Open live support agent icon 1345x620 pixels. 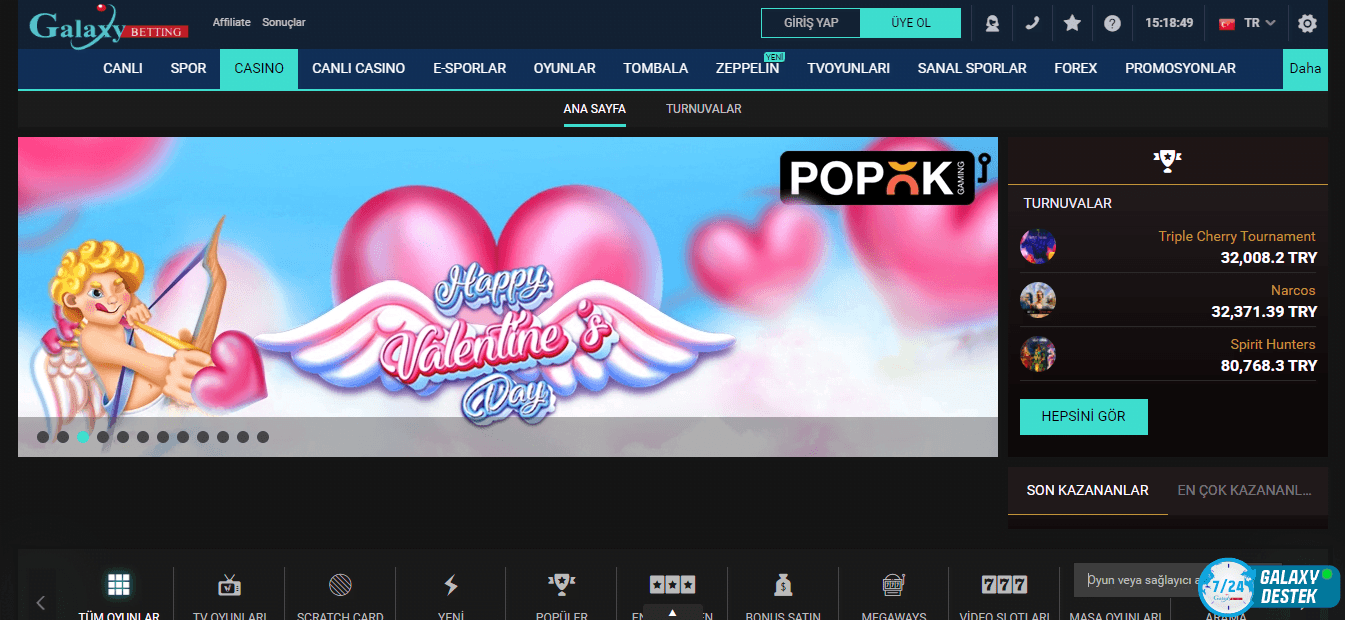[991, 23]
